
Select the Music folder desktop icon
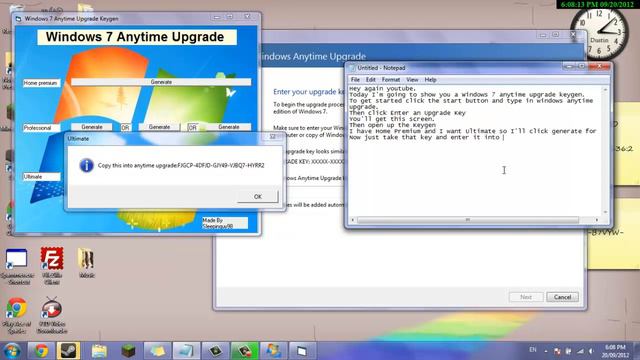86,263
